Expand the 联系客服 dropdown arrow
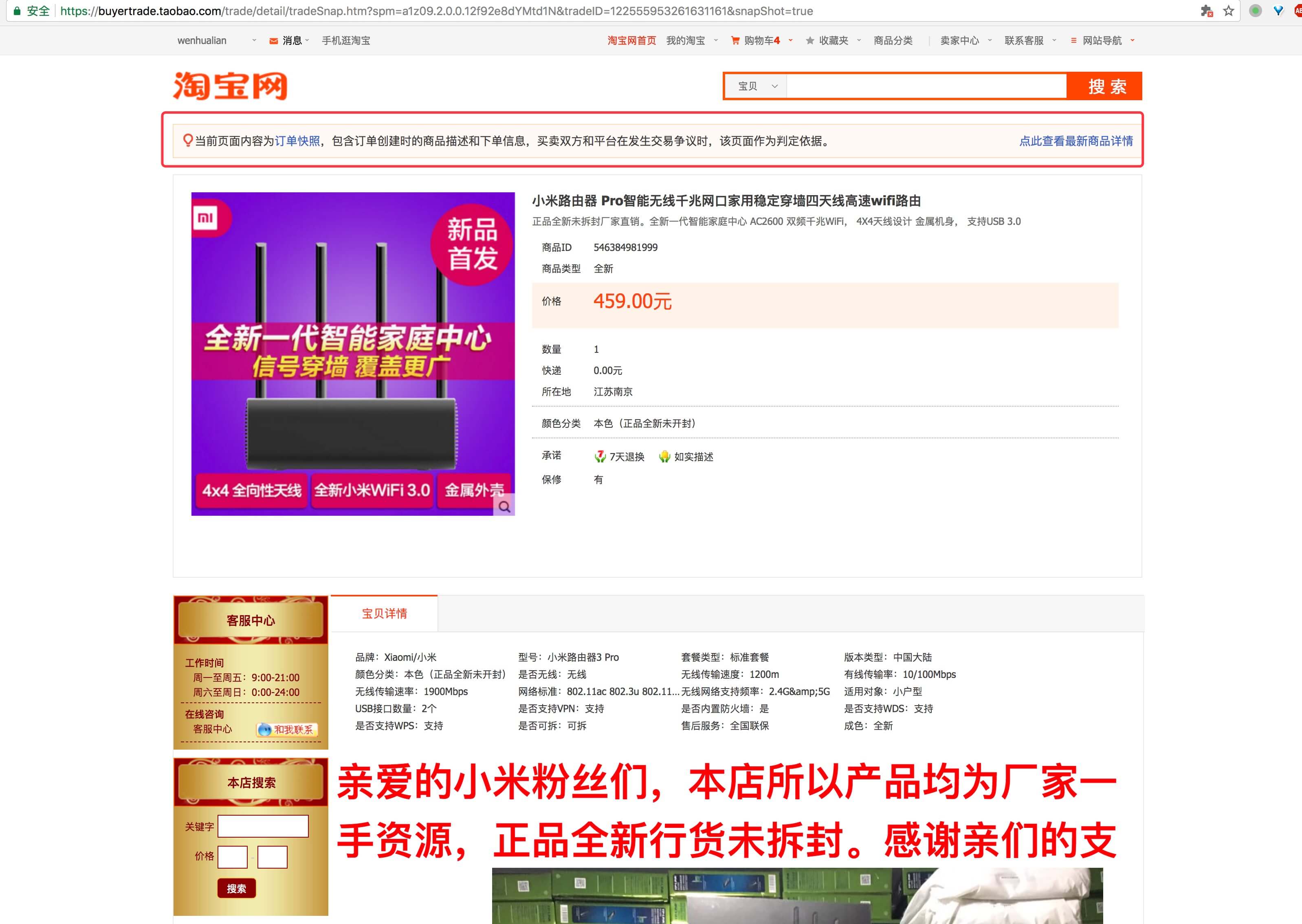This screenshot has height=924, width=1302. (1054, 40)
